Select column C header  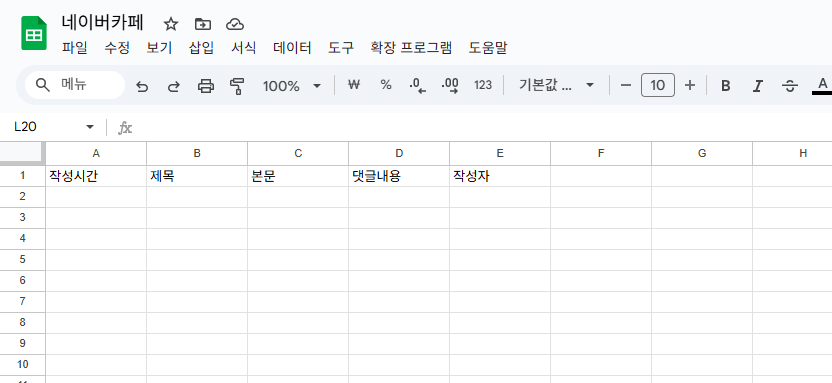(x=298, y=153)
